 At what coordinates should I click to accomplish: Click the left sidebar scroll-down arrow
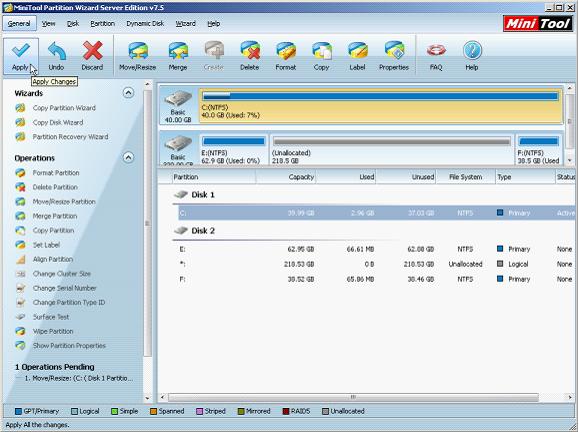click(147, 398)
